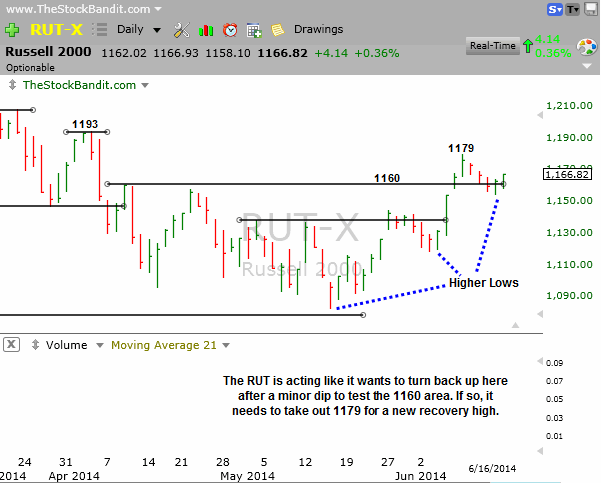Viewport: 601px width, 483px height.
Task: Expand the TheStockBandit.com pane dropdown arrow
Action: click(x=145, y=85)
